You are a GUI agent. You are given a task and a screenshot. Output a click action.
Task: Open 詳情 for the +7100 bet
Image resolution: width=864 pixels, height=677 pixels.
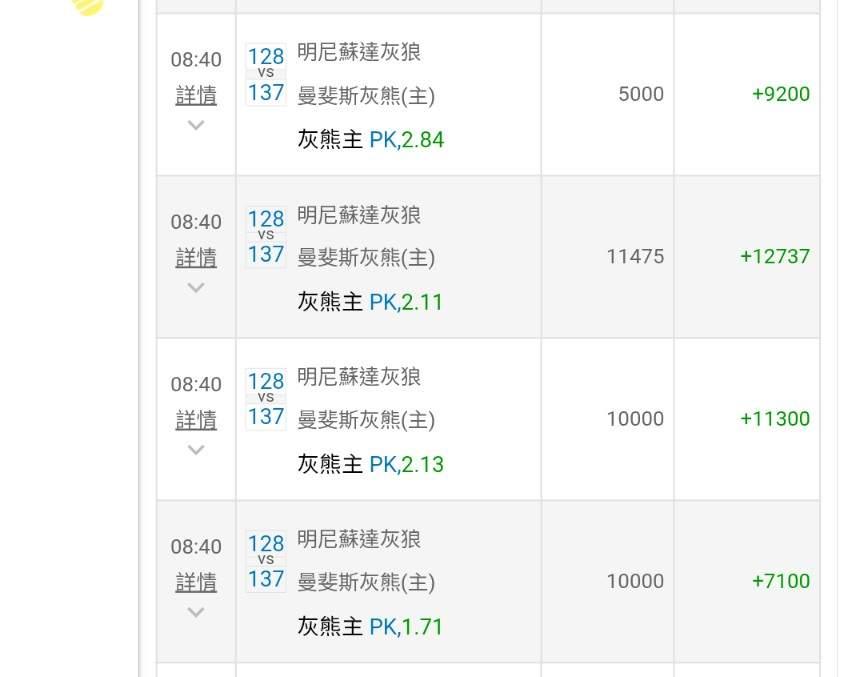(x=196, y=582)
